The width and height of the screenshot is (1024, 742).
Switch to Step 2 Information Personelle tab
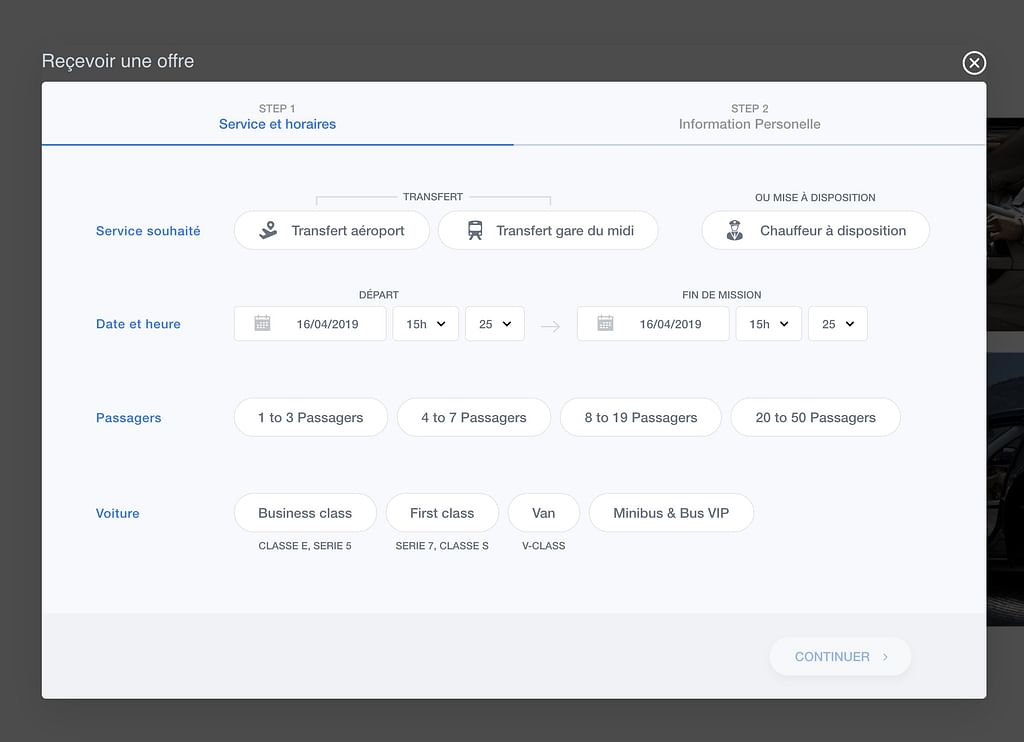click(x=749, y=117)
